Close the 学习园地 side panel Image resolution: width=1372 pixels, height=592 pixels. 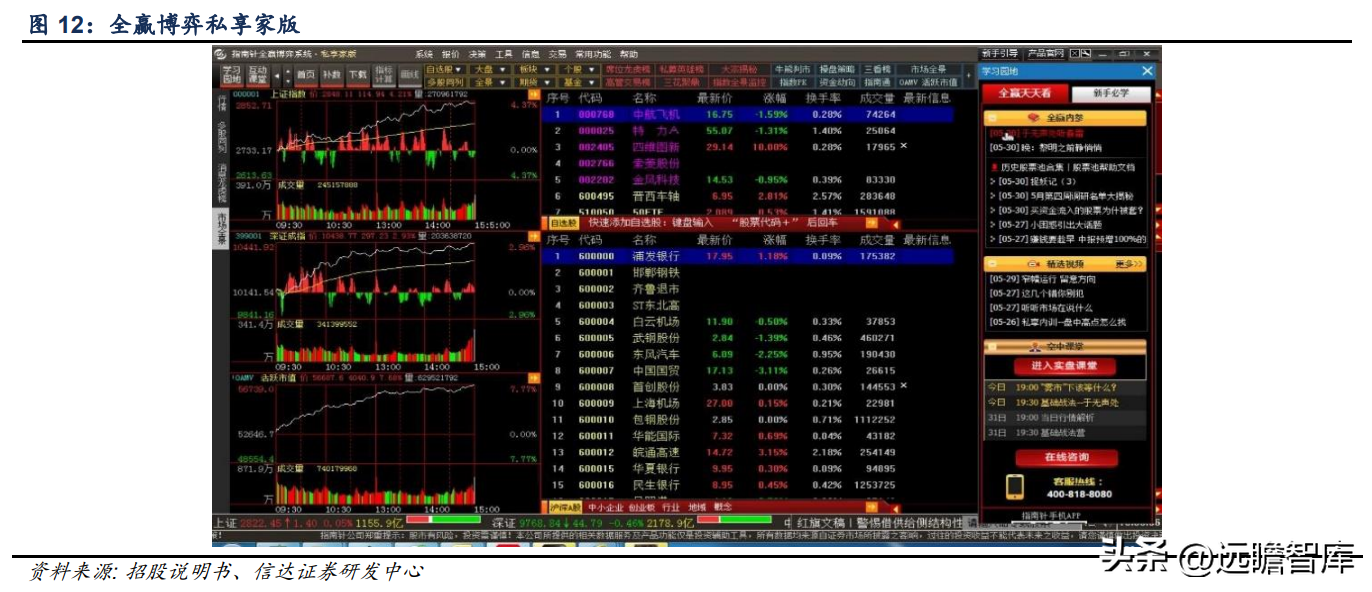pos(1147,71)
